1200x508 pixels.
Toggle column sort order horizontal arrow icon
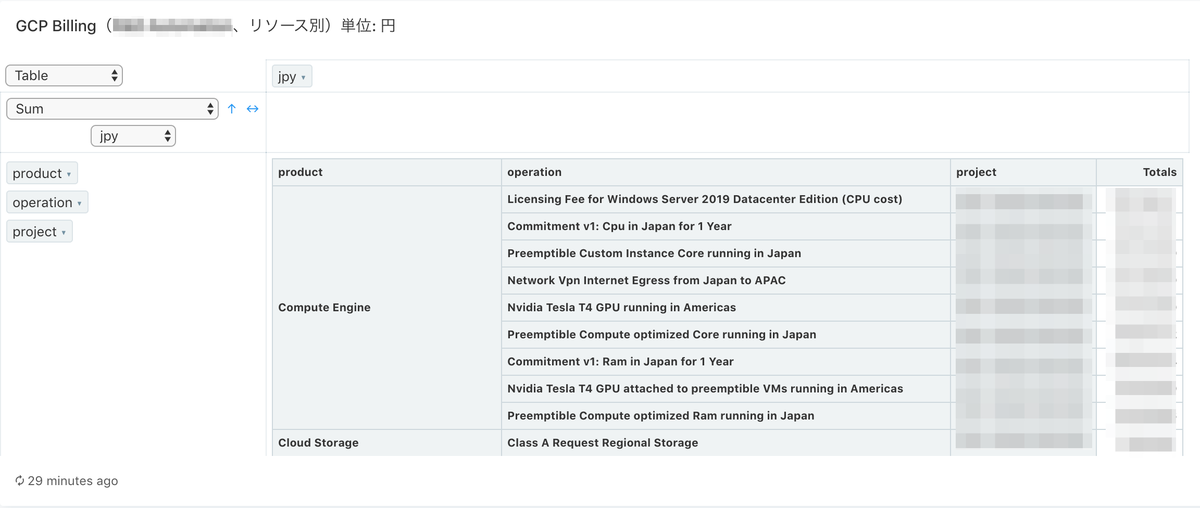252,109
